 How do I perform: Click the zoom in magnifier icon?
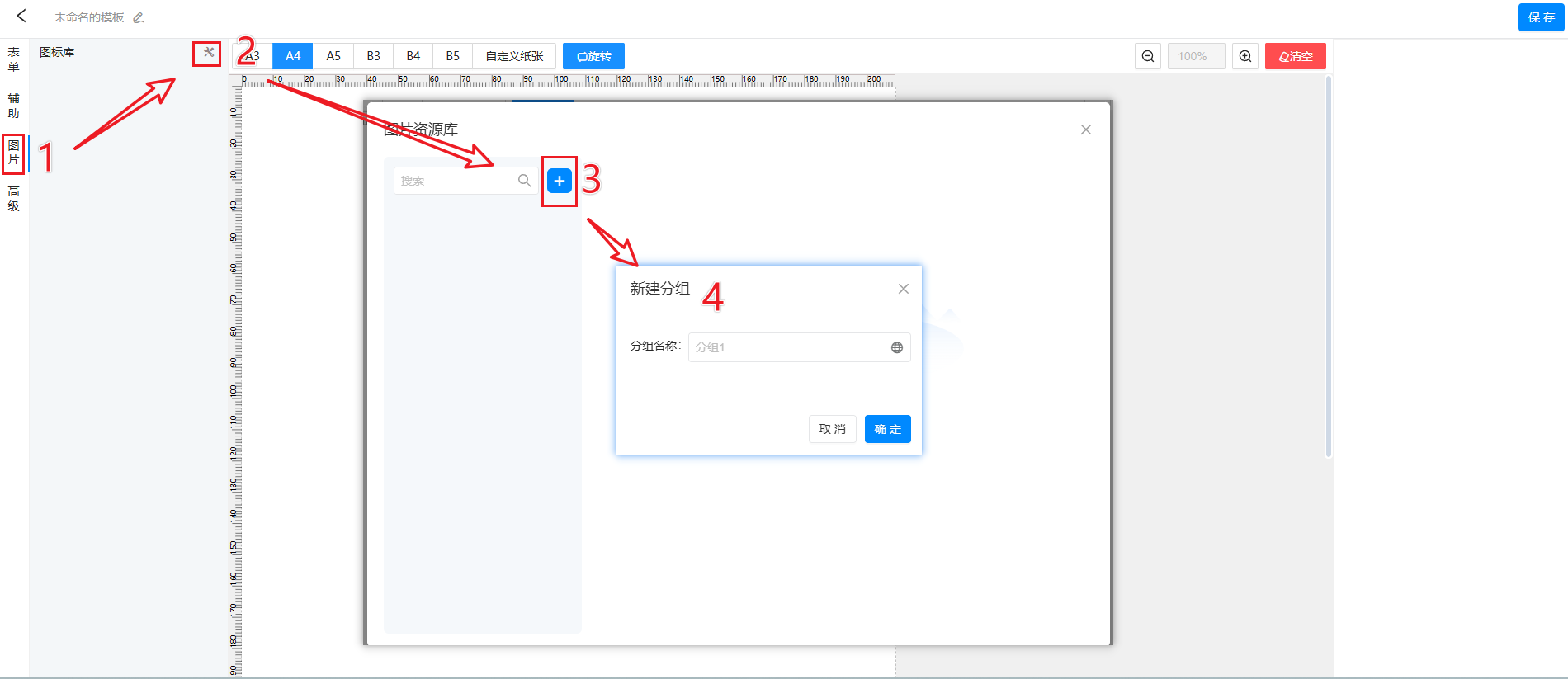pos(1245,56)
